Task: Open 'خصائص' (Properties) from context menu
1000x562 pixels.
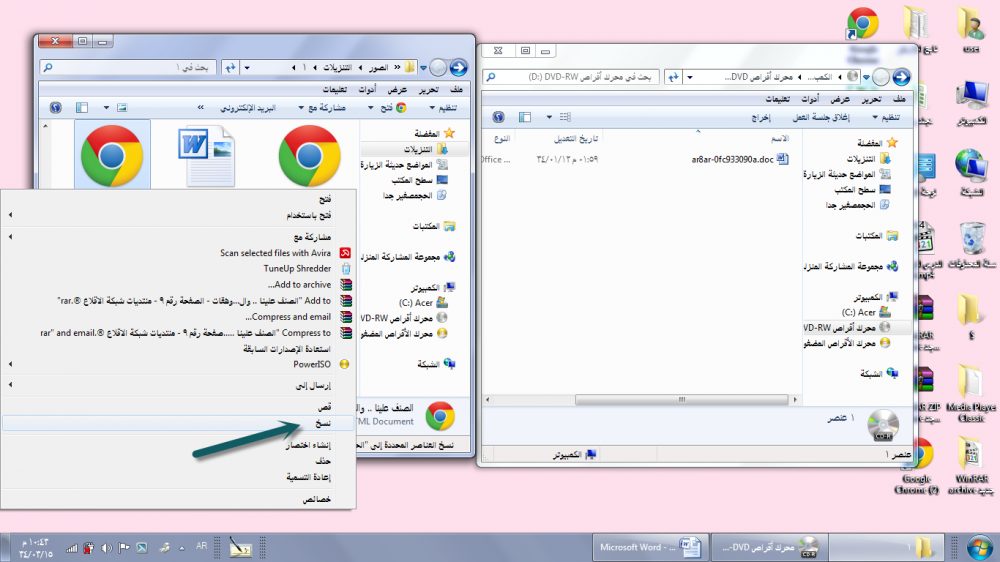Action: click(317, 498)
